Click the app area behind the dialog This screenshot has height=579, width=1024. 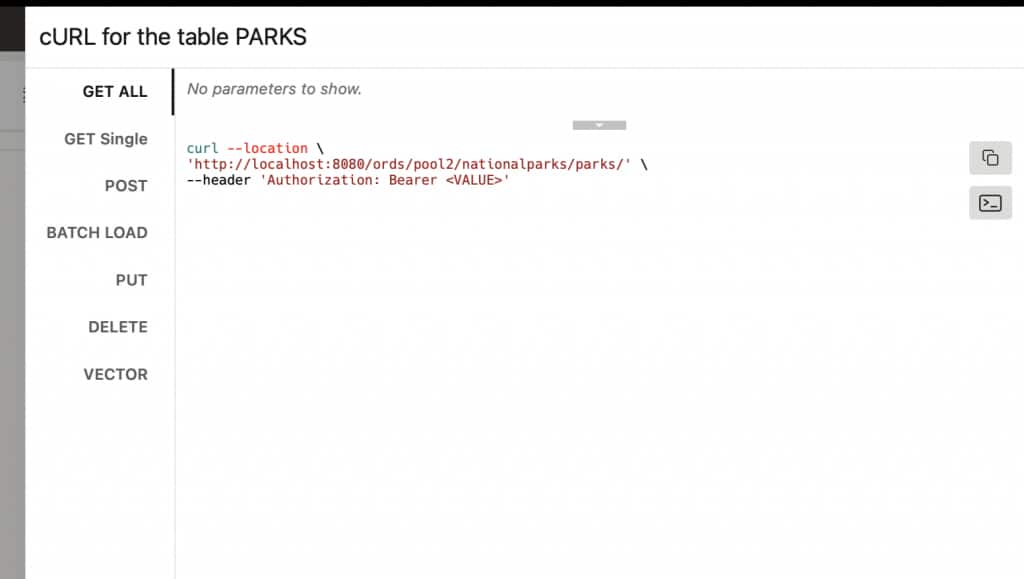coord(12,400)
